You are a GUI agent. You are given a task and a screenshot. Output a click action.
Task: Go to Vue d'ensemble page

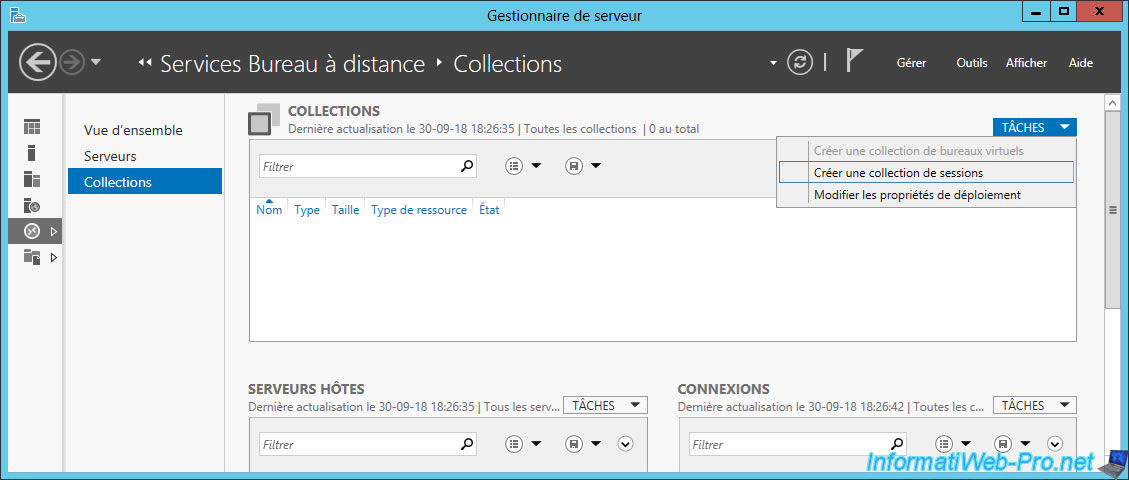(x=133, y=130)
